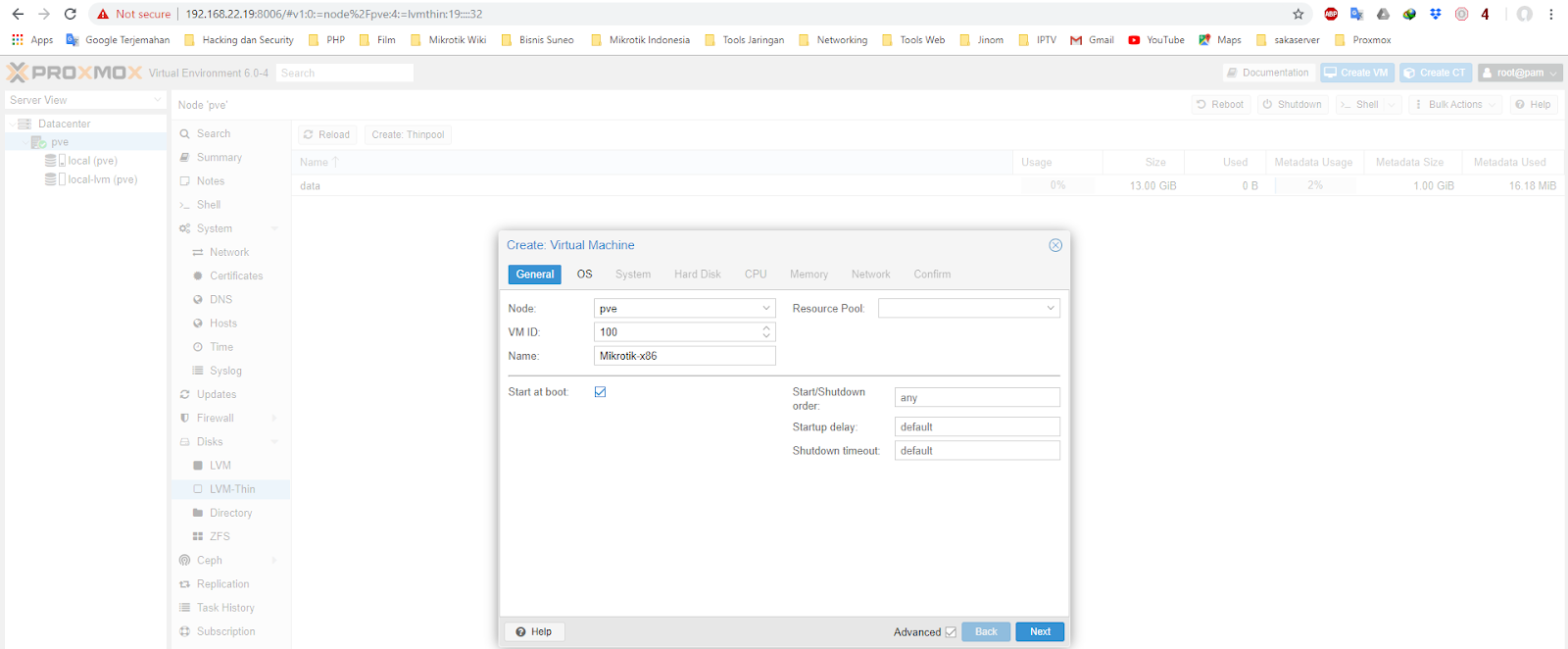
Task: Click the browser reload icon
Action: coord(70,14)
